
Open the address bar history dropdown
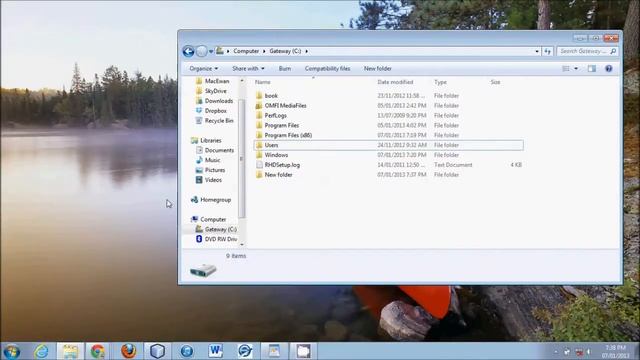pos(537,51)
